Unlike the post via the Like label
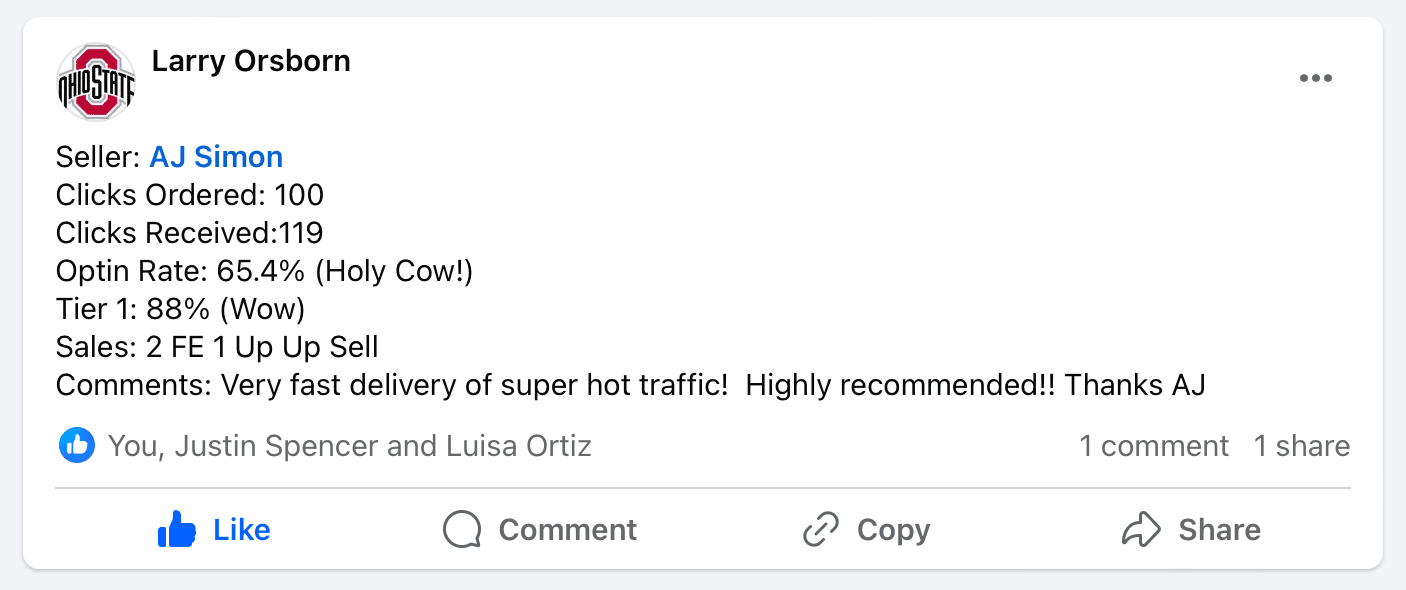The image size is (1406, 590). (x=242, y=529)
